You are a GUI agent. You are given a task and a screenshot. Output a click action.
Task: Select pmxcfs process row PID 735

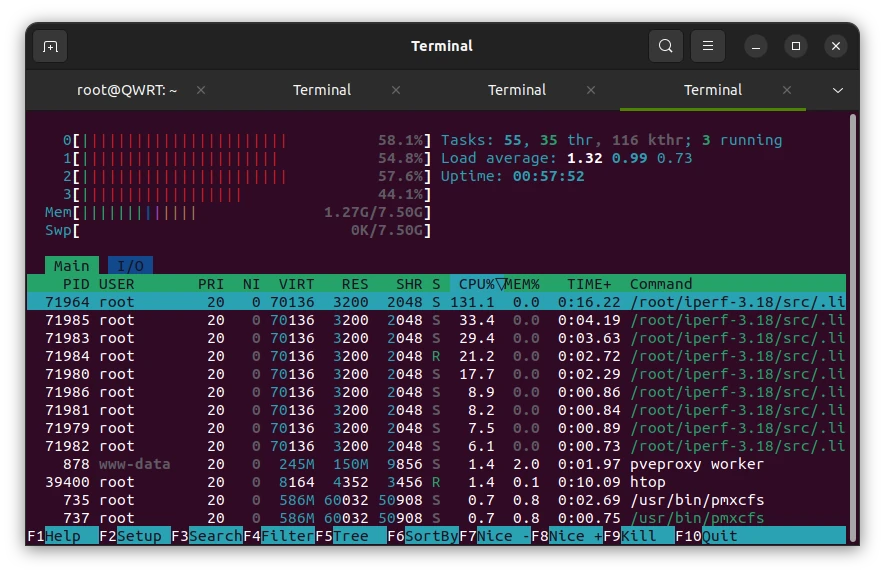[436, 501]
